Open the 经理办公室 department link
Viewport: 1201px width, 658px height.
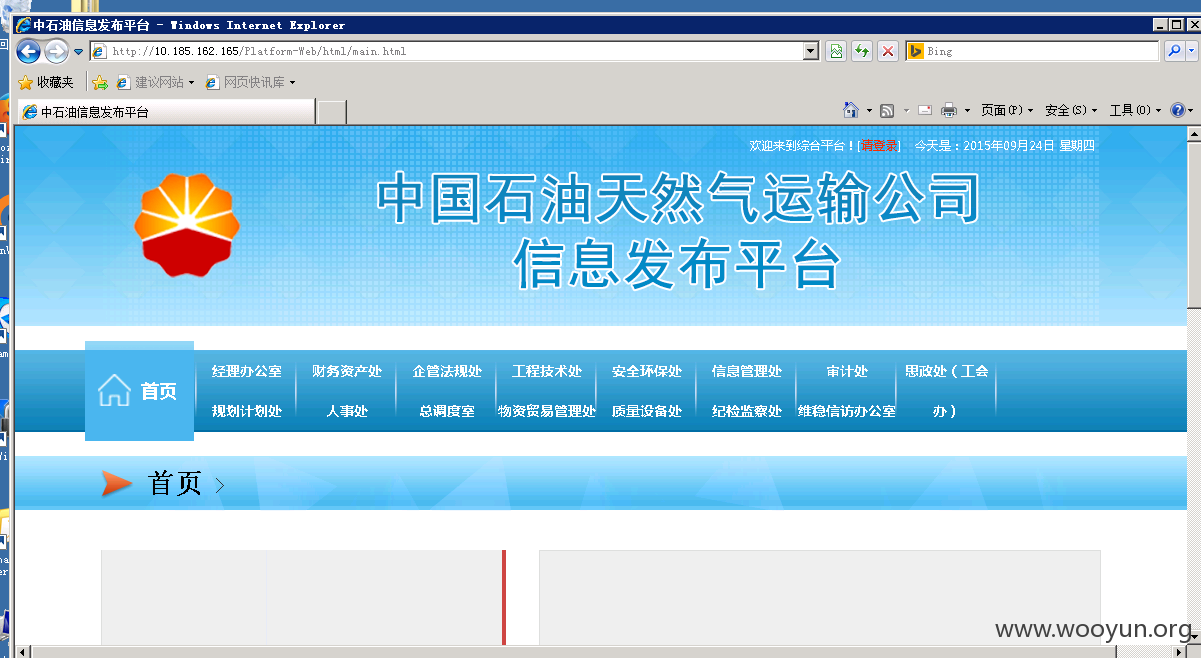tap(247, 371)
